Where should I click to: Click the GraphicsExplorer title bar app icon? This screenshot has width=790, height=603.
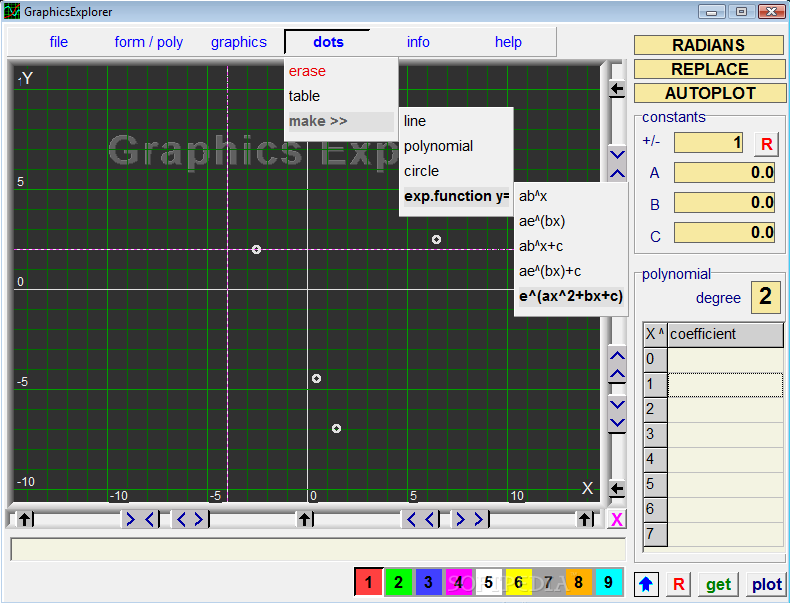12,11
